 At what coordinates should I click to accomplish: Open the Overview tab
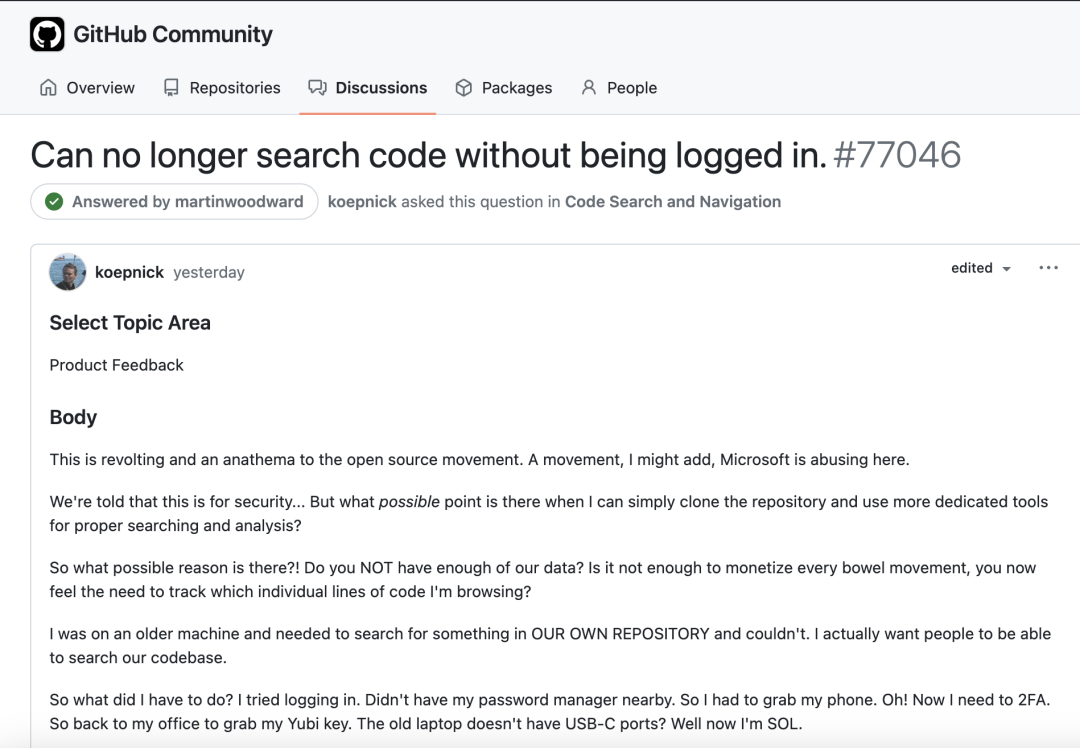click(100, 88)
